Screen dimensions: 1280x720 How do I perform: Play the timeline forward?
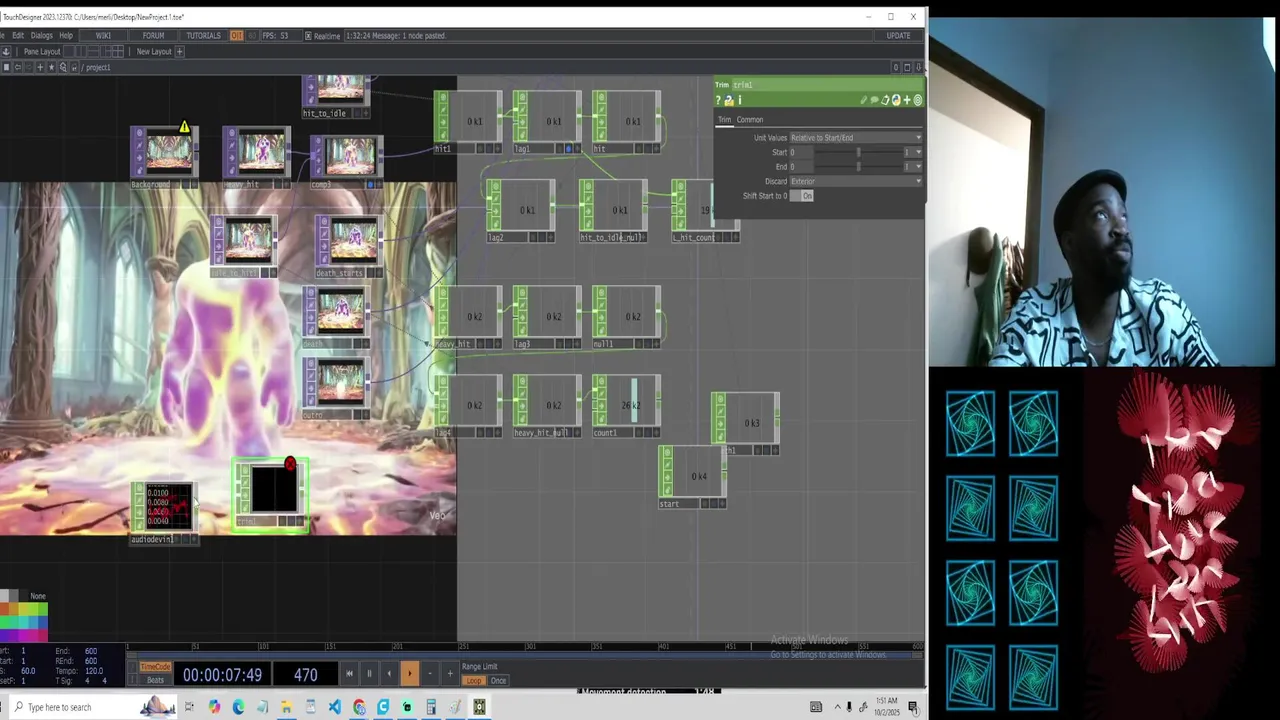click(x=409, y=674)
